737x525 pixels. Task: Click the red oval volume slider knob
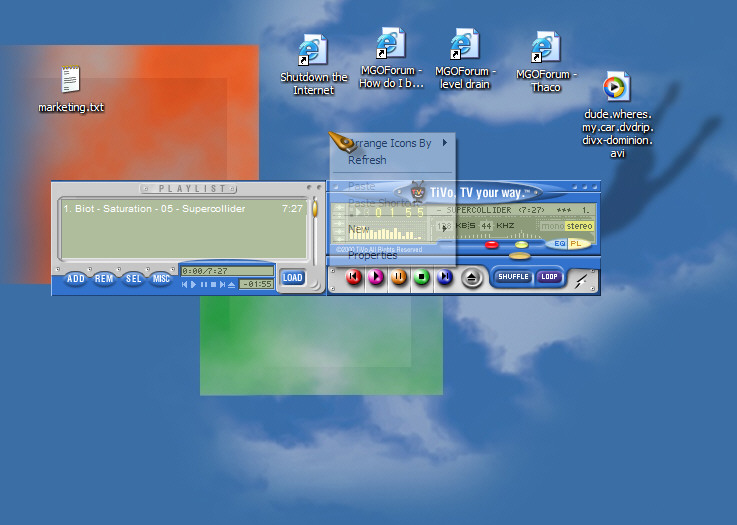[x=491, y=245]
